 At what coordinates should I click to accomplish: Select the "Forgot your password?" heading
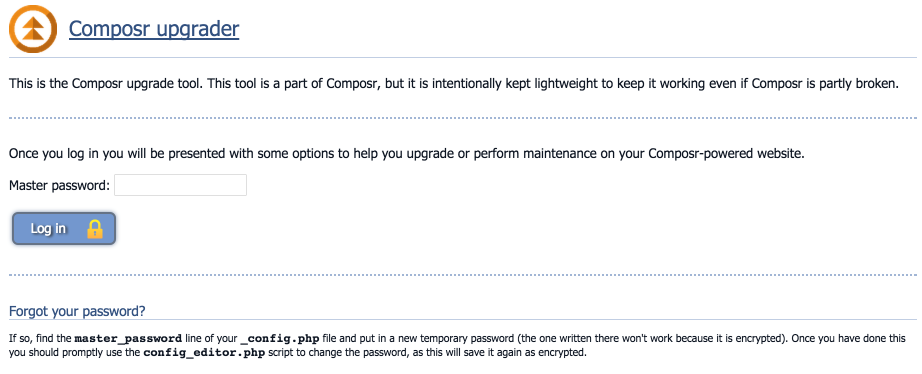coord(78,310)
